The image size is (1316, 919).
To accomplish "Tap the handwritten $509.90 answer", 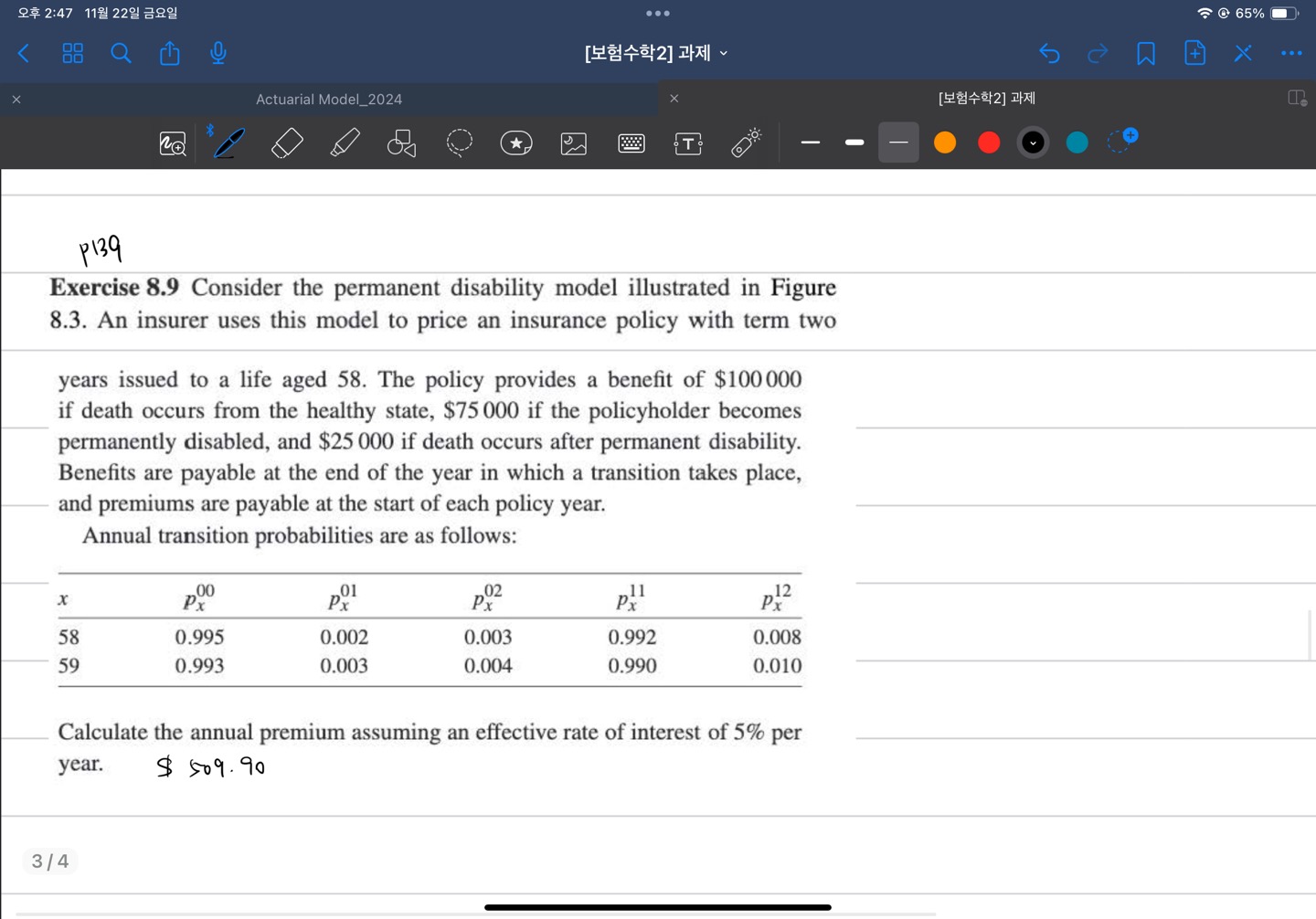I will (x=211, y=766).
